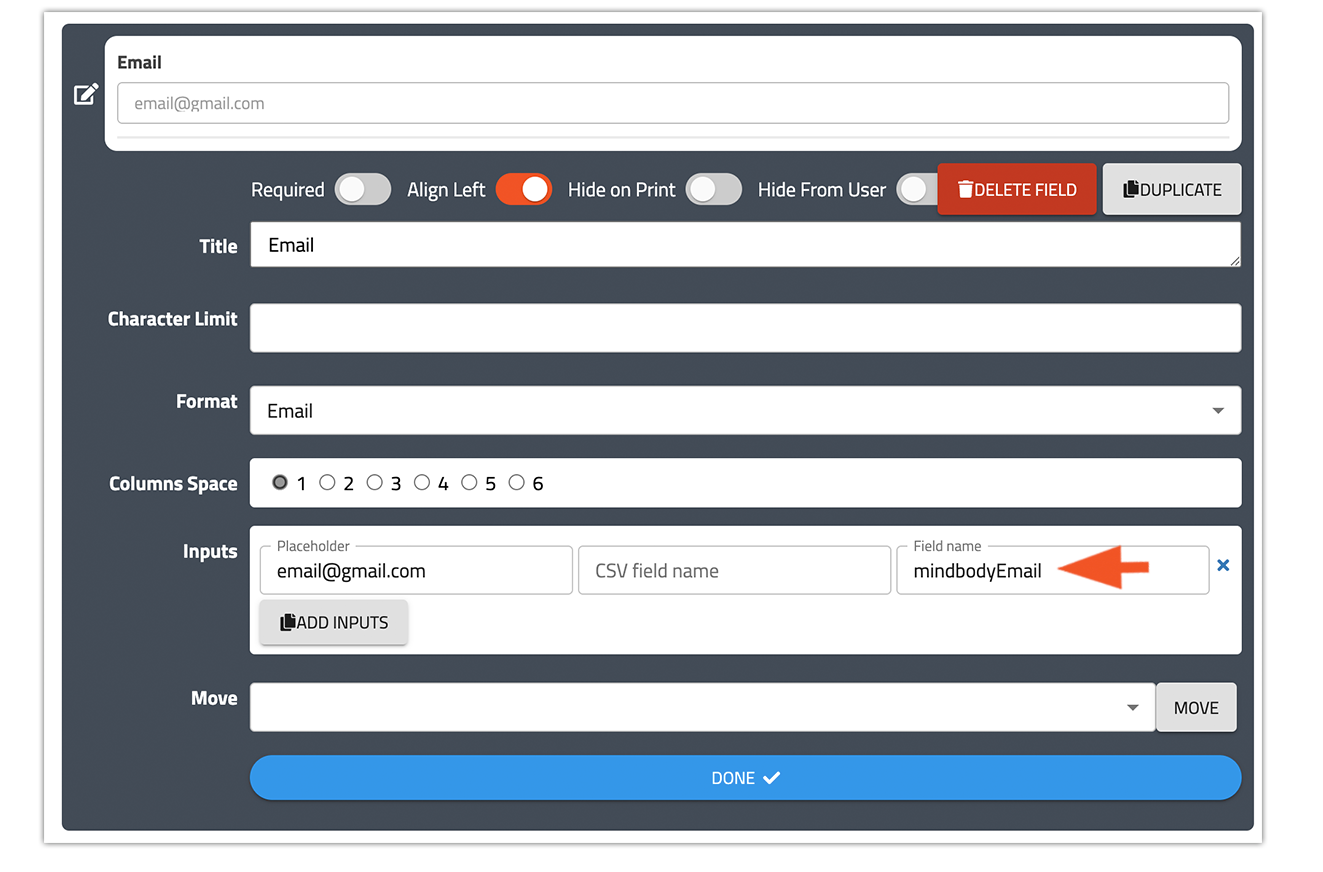Viewport: 1323px width, 872px height.
Task: Select Columns Space option 4
Action: (x=422, y=483)
